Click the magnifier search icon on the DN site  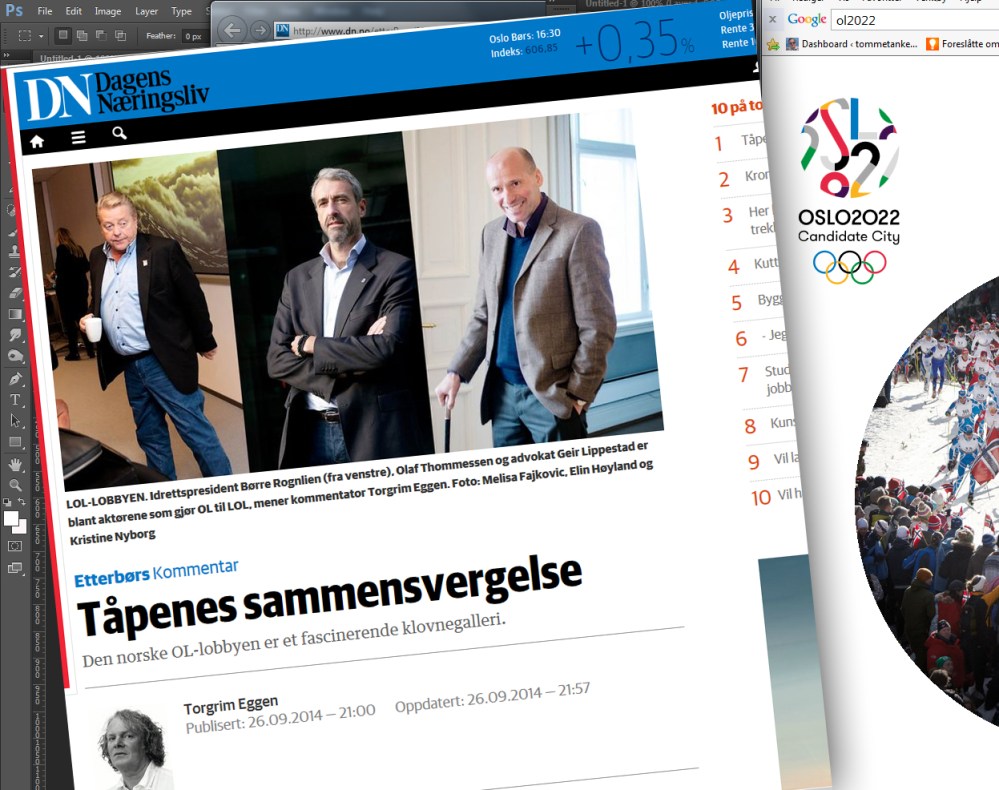pos(119,132)
